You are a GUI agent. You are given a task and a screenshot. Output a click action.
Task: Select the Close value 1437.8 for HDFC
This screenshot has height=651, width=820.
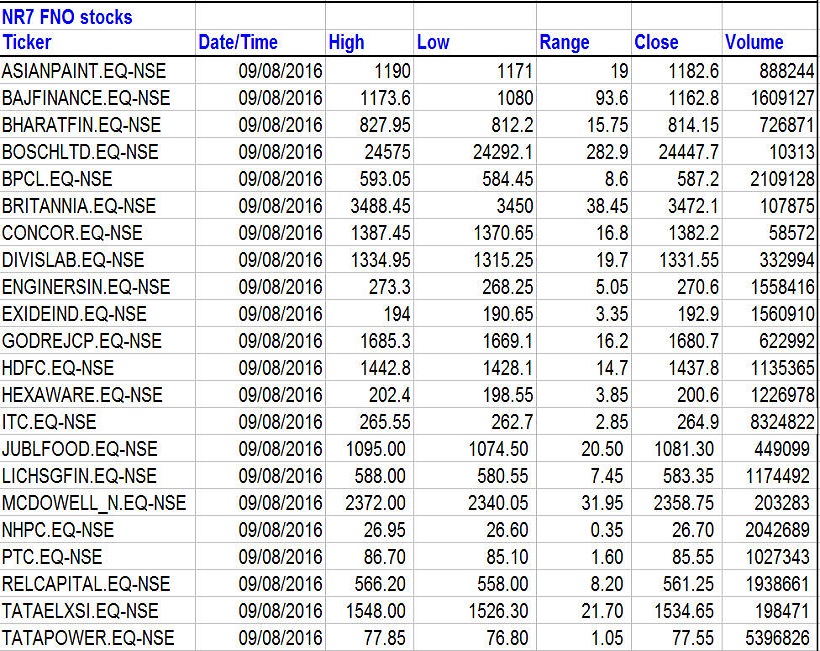pos(693,368)
